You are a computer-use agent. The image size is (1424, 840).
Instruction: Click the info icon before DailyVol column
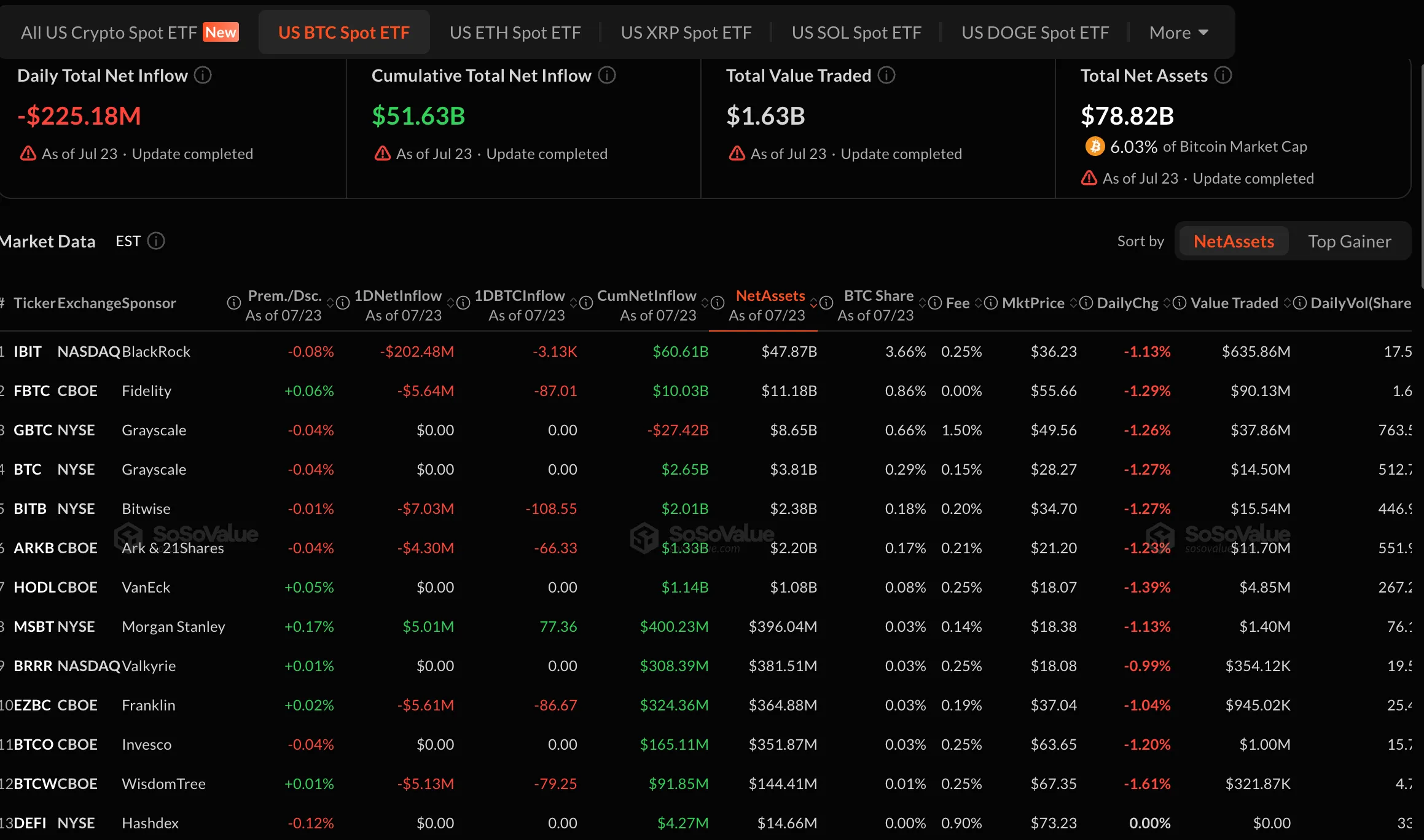pos(1300,303)
